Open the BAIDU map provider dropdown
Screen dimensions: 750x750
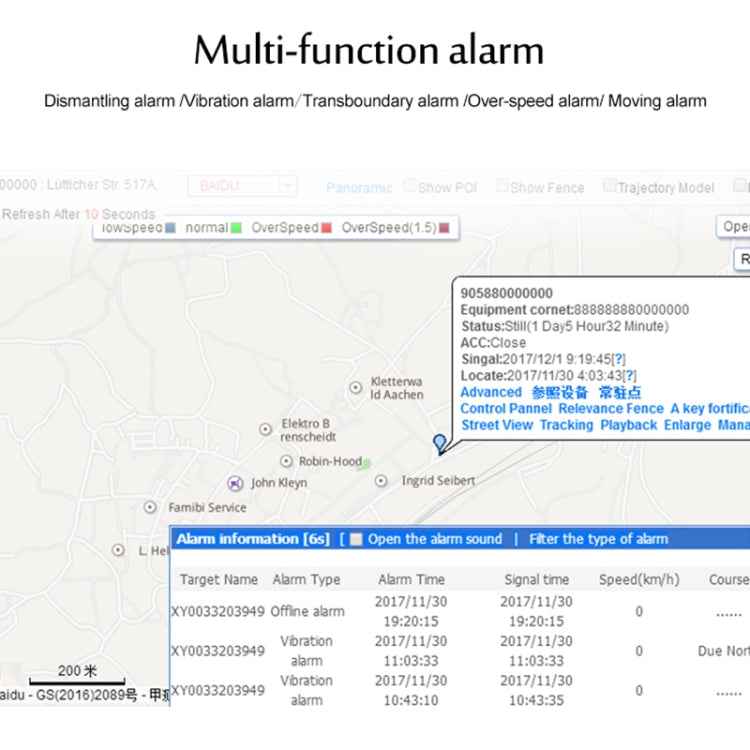coord(286,186)
